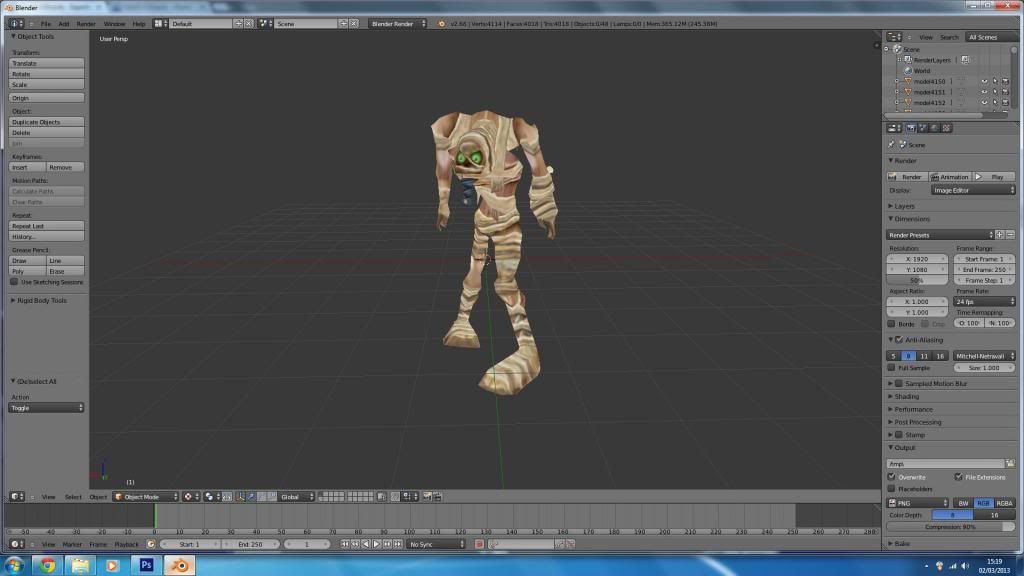Open the media player taskbar icon
Image resolution: width=1024 pixels, height=576 pixels.
click(x=112, y=565)
